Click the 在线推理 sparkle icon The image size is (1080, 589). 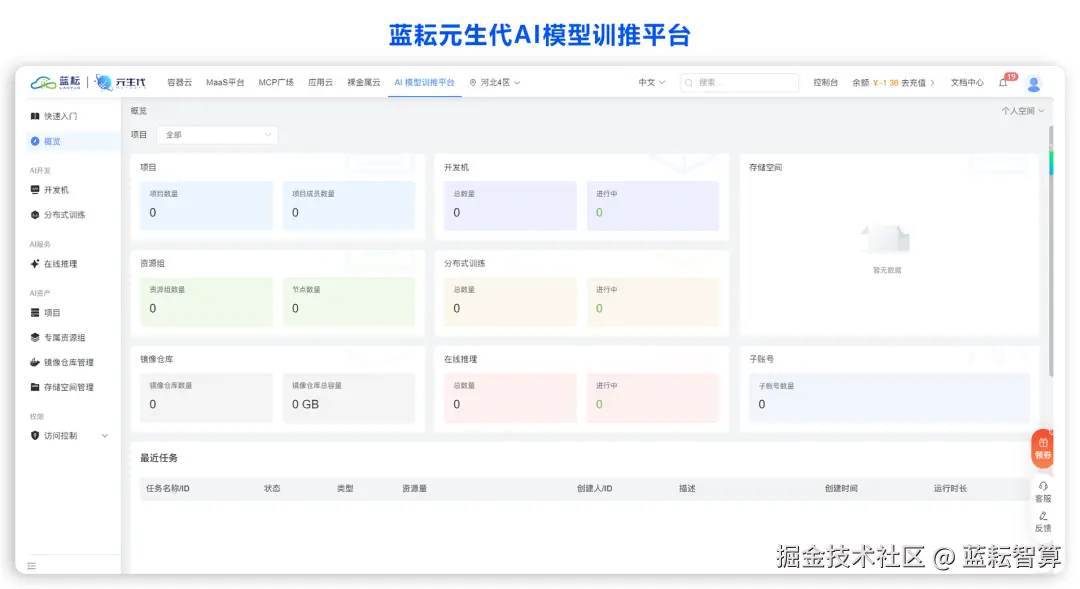pos(34,264)
